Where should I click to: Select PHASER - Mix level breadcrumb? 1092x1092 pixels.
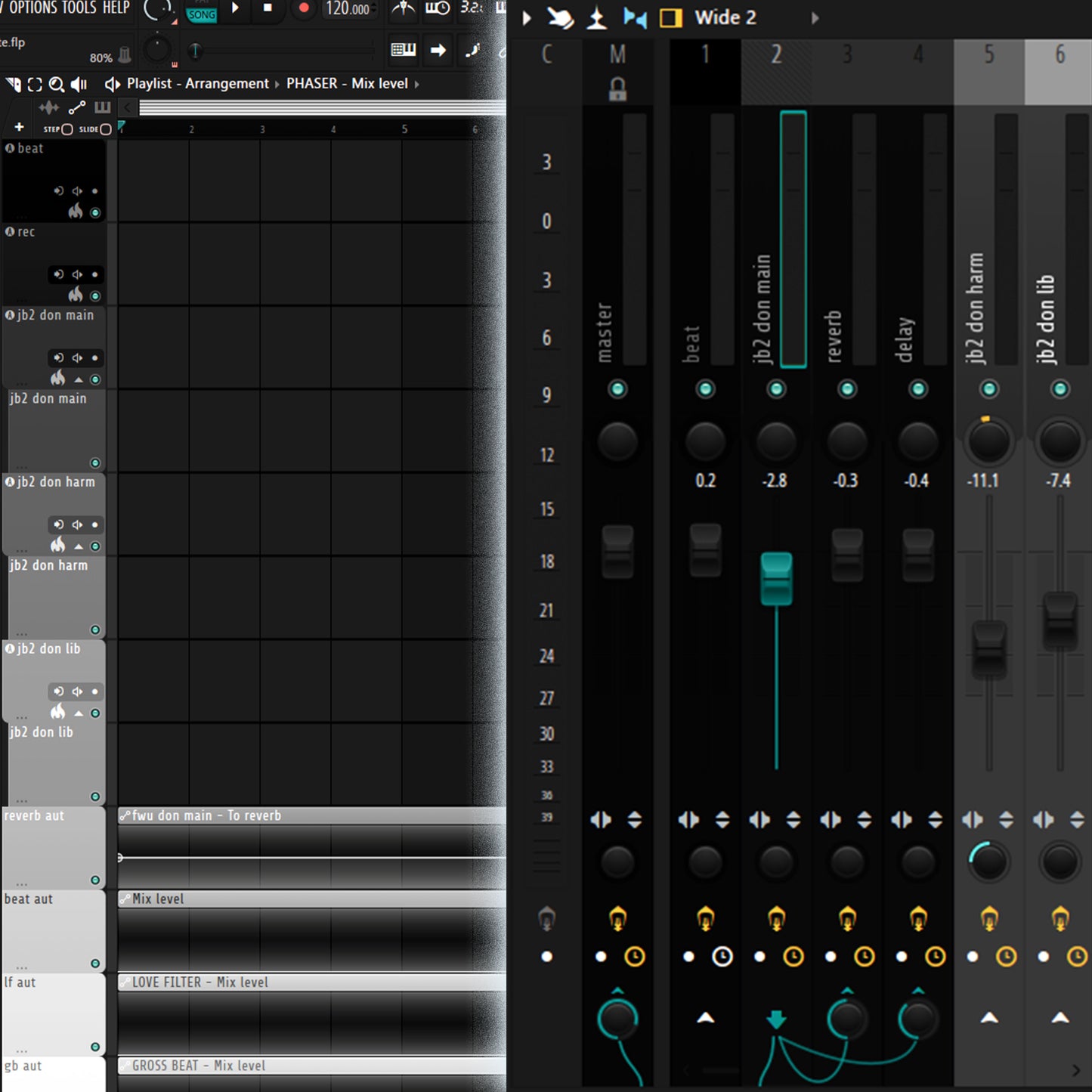pyautogui.click(x=347, y=84)
